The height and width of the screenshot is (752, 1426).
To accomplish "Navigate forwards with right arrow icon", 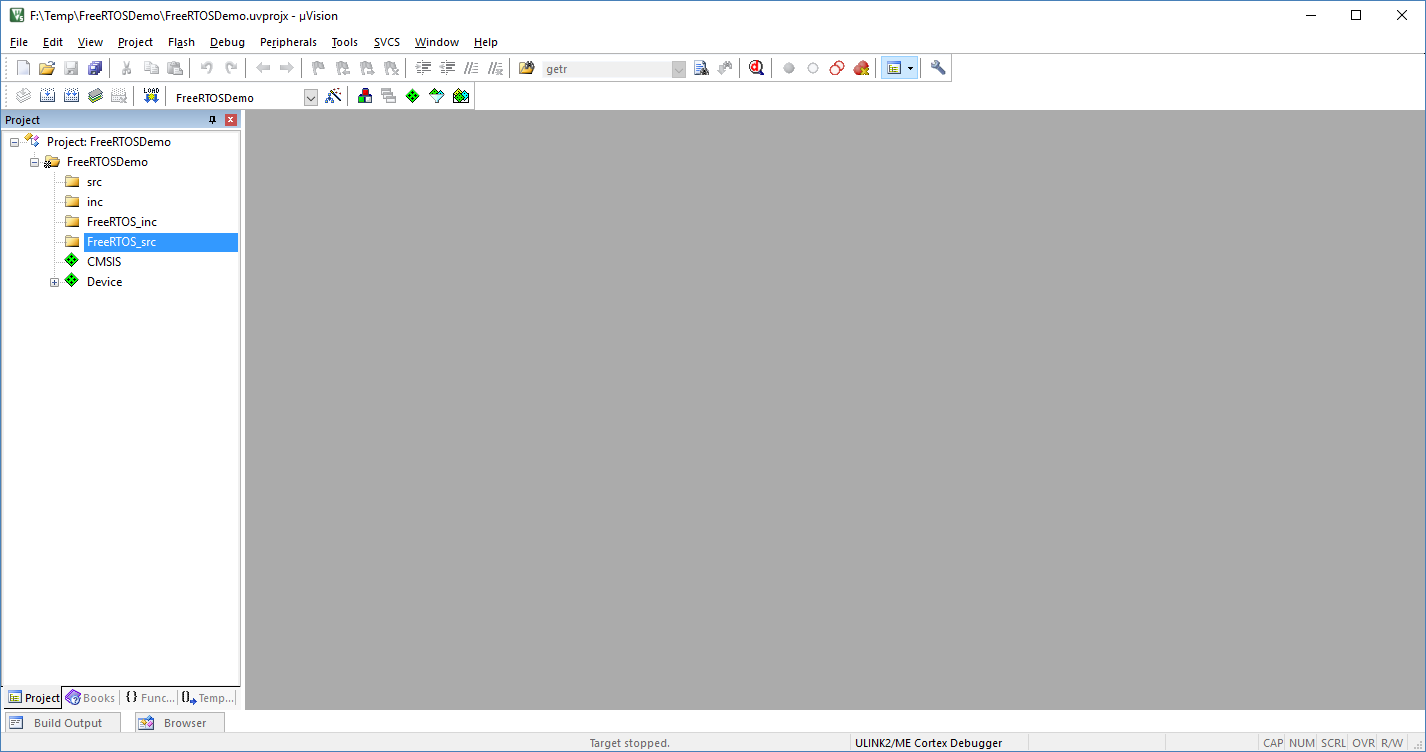I will coord(287,68).
